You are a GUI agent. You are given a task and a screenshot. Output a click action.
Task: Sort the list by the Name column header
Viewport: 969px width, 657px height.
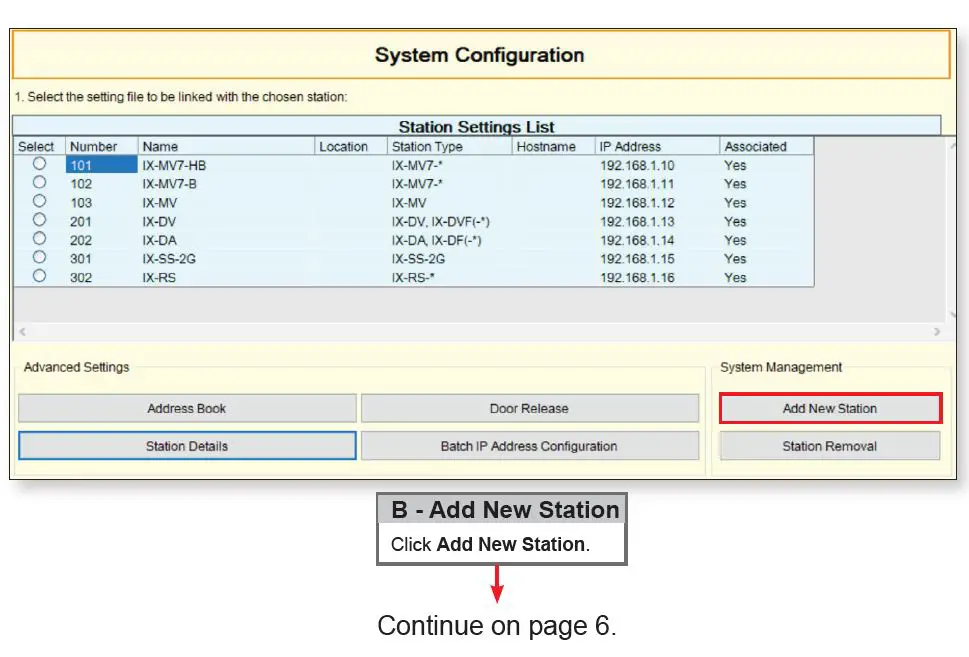(x=226, y=146)
